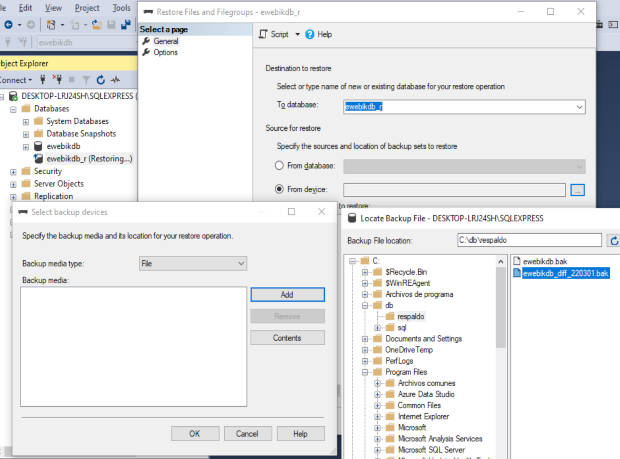This screenshot has width=620, height=459.
Task: Expand the Azure Data Studio folder node
Action: [377, 394]
